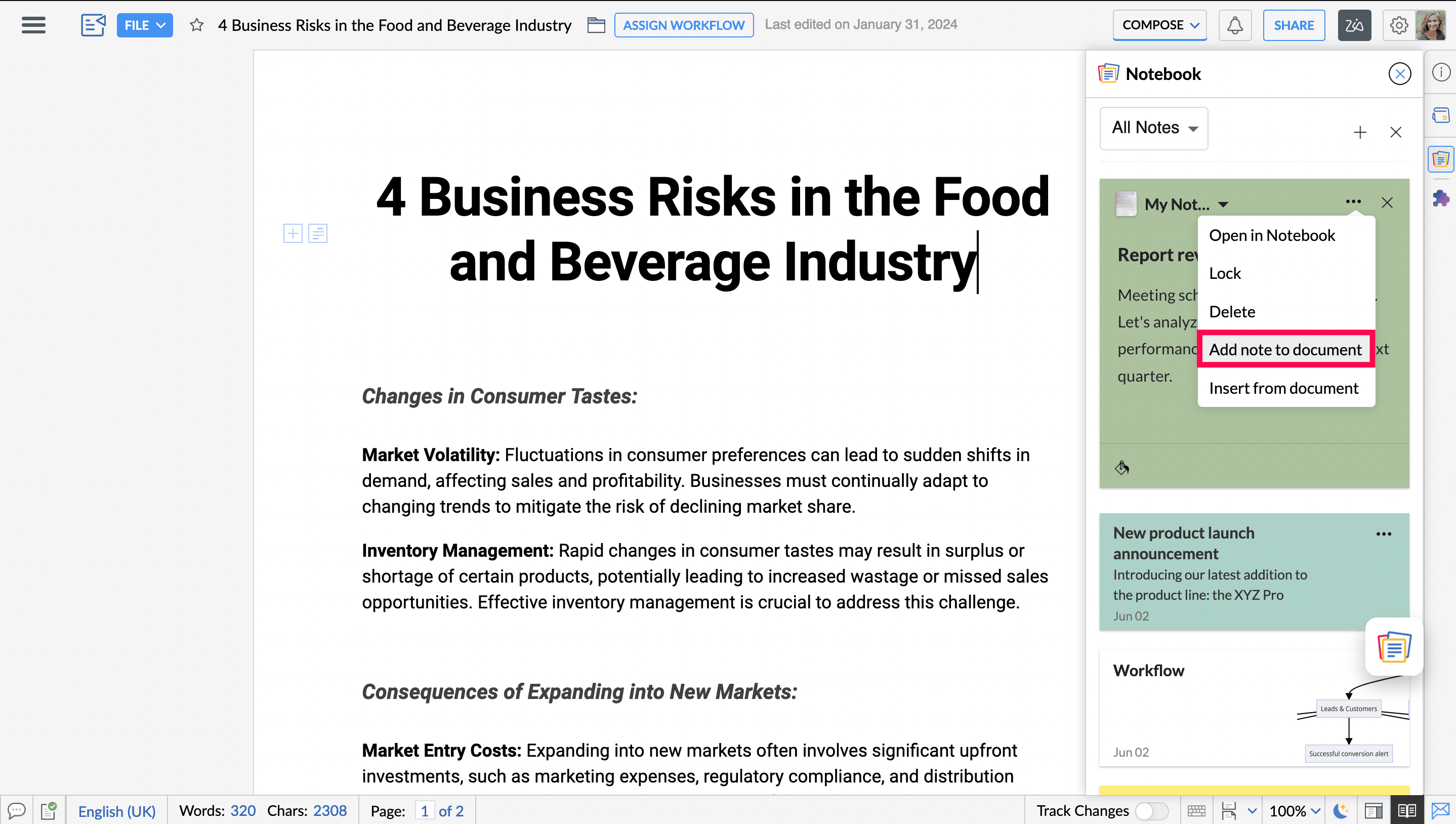The image size is (1456, 824).
Task: Click the ASSIGN WORKFLOW button
Action: pos(683,25)
